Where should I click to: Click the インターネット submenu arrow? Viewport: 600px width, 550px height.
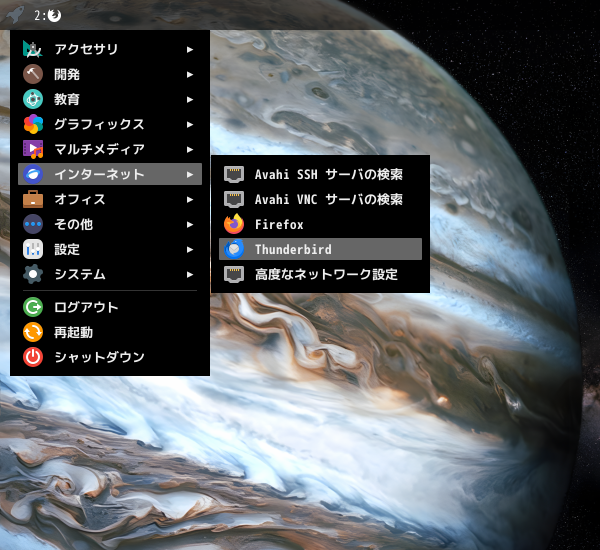(x=190, y=175)
